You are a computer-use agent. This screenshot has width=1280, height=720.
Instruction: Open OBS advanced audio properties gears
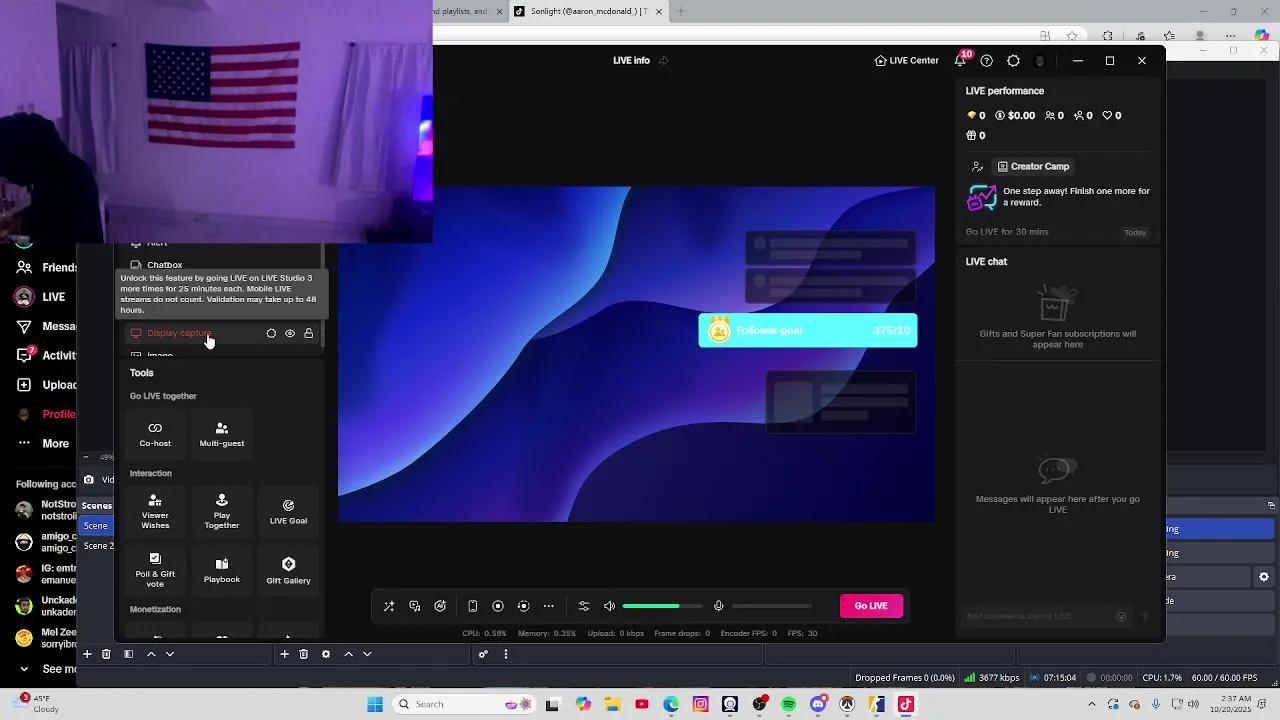483,654
